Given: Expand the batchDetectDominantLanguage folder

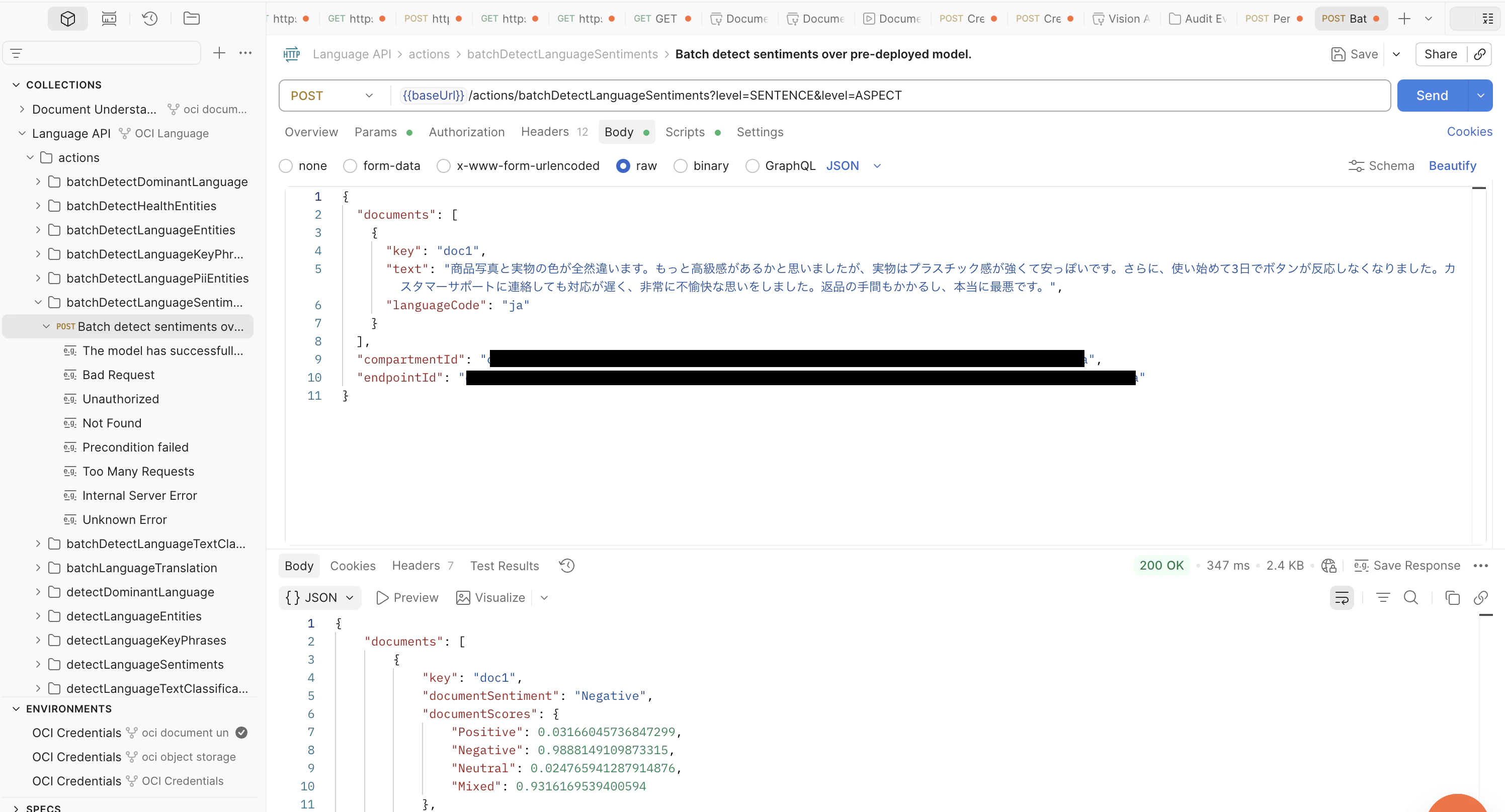Looking at the screenshot, I should (38, 182).
